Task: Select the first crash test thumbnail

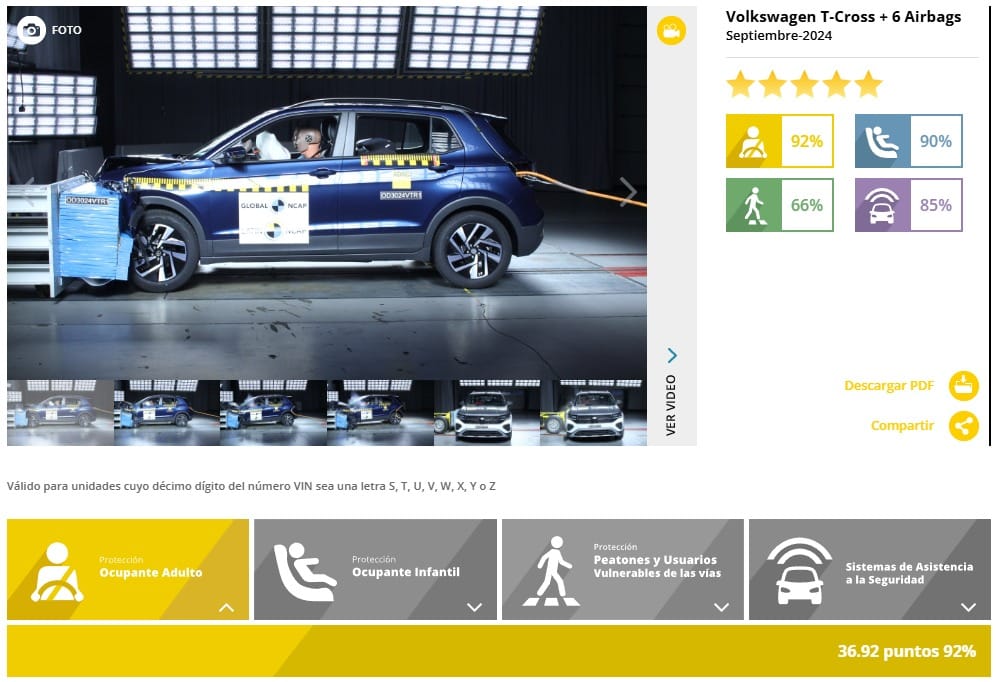Action: 60,412
